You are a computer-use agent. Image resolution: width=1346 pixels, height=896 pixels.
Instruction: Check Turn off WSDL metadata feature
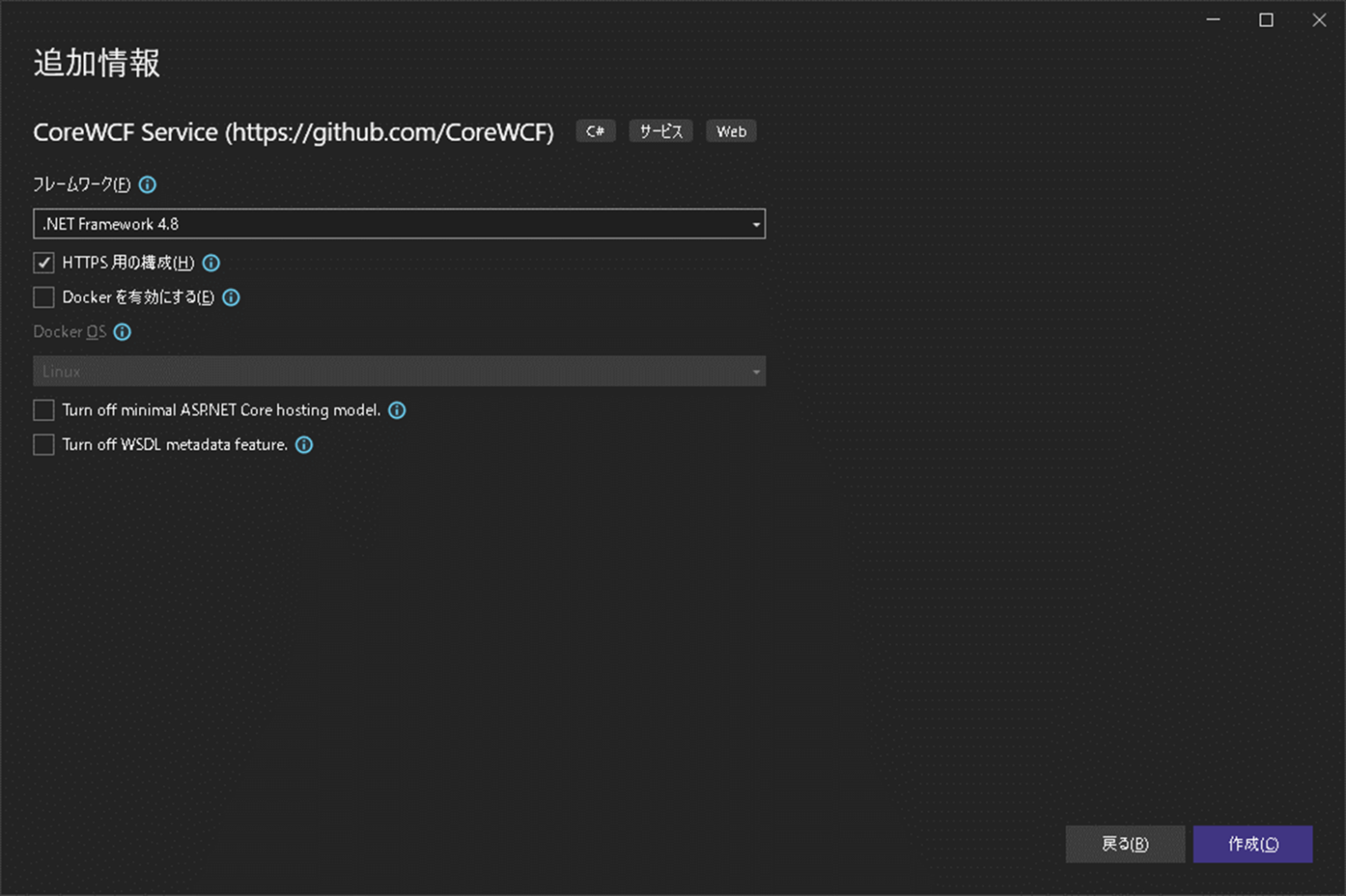click(43, 444)
